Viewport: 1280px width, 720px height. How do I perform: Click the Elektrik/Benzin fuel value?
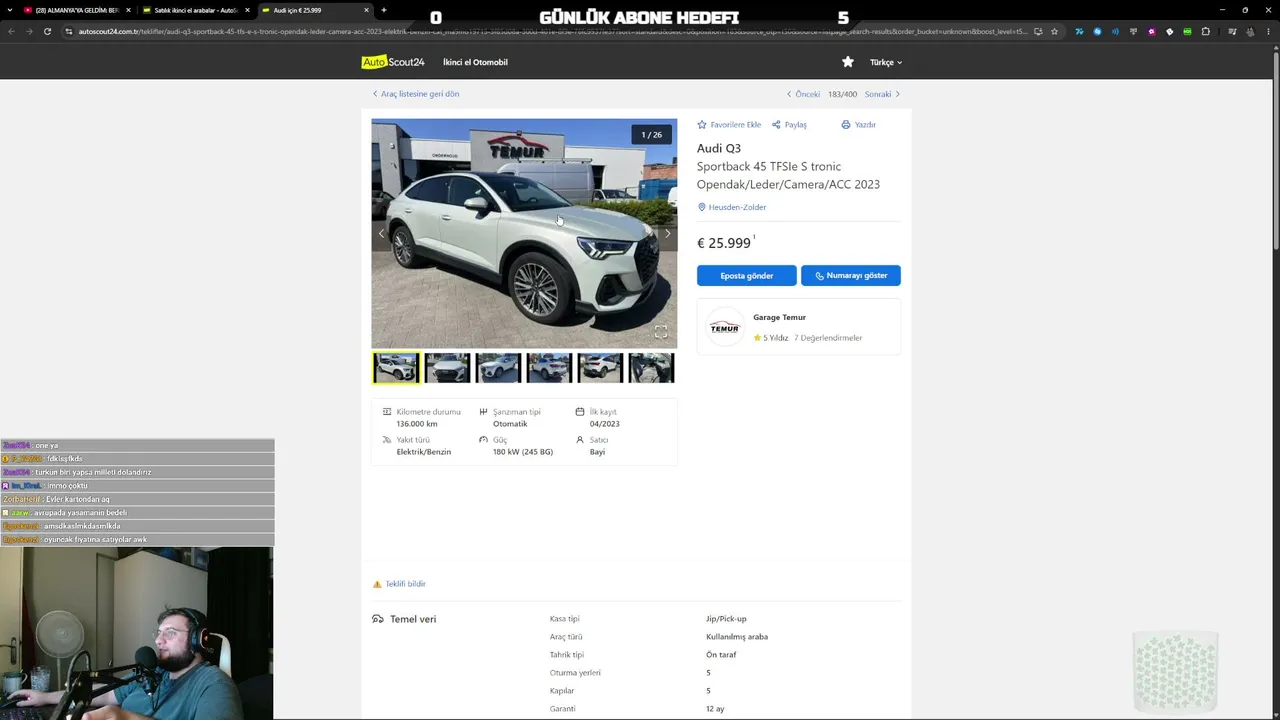pos(424,452)
